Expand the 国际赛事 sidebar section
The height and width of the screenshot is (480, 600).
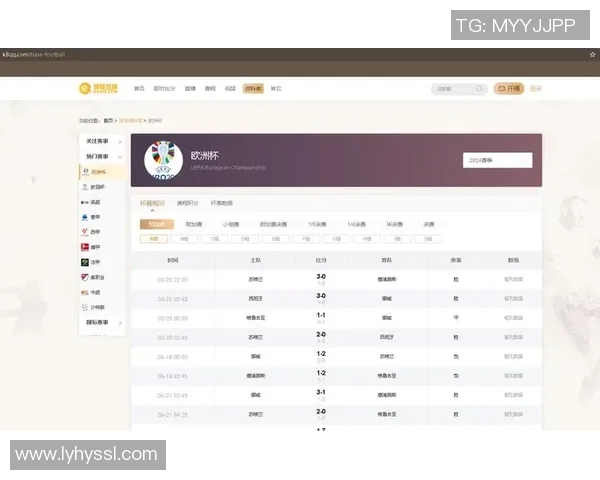[x=103, y=322]
